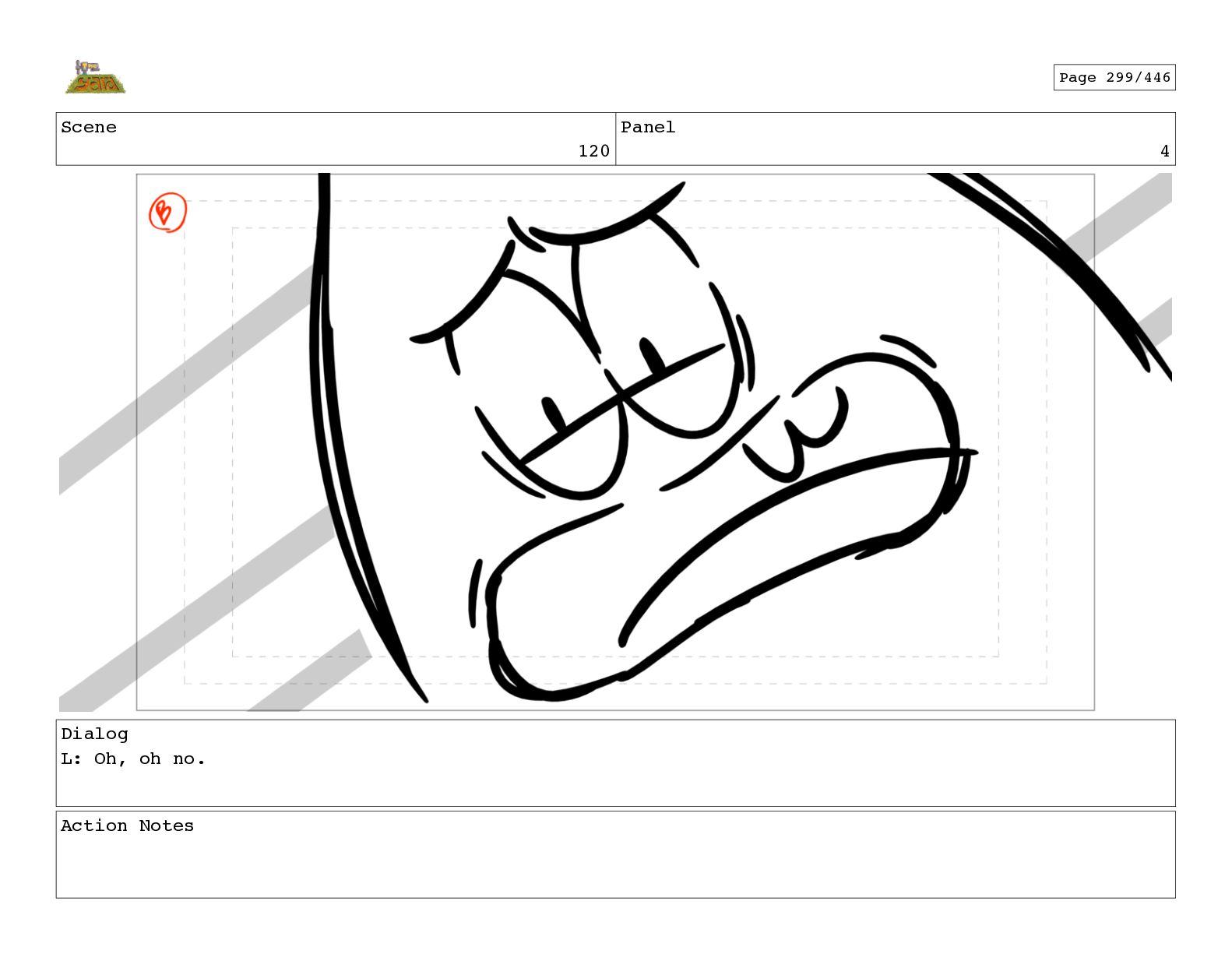Click the red circled B revision mark

[167, 213]
